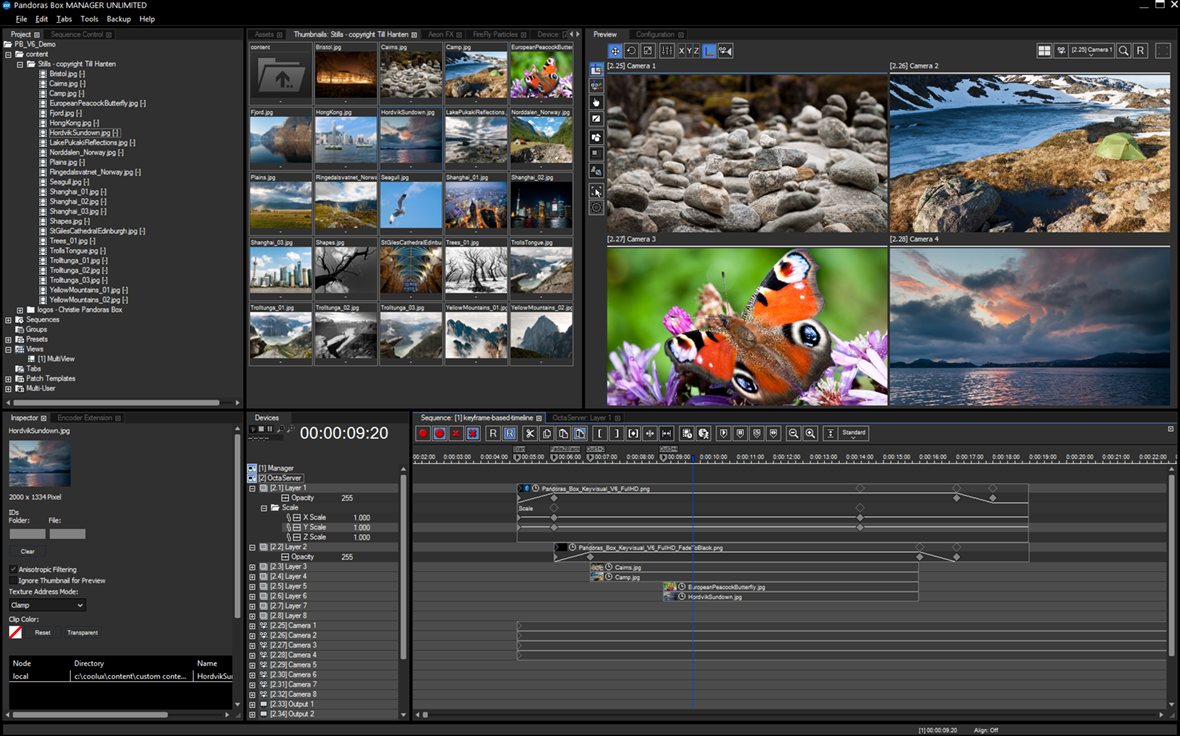The width and height of the screenshot is (1180, 736).
Task: Expand Layer 3 in the Devices tree
Action: (x=252, y=567)
